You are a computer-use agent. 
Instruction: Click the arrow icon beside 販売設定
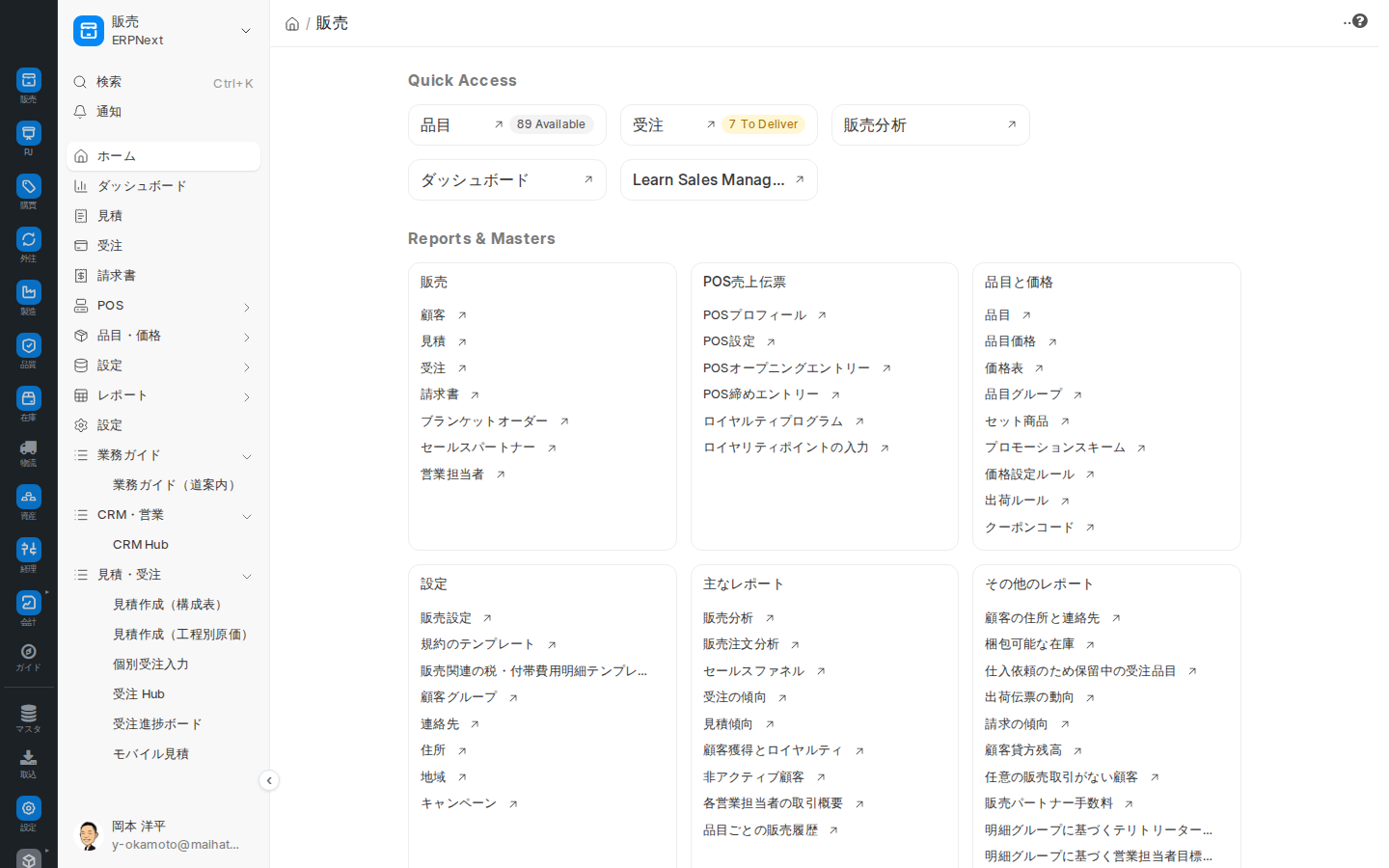pos(487,618)
